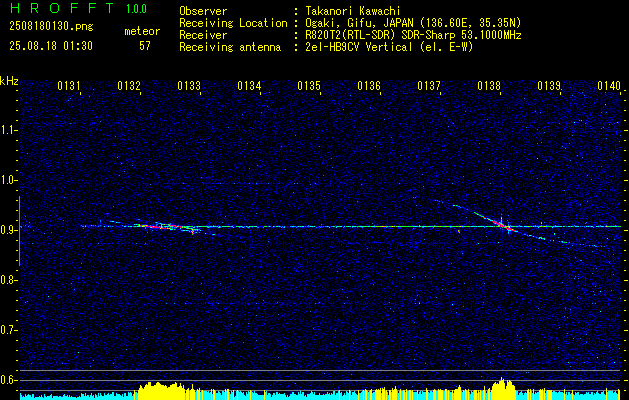The image size is (629, 400).
Task: Click the 0135 time marker
Action: [x=309, y=86]
